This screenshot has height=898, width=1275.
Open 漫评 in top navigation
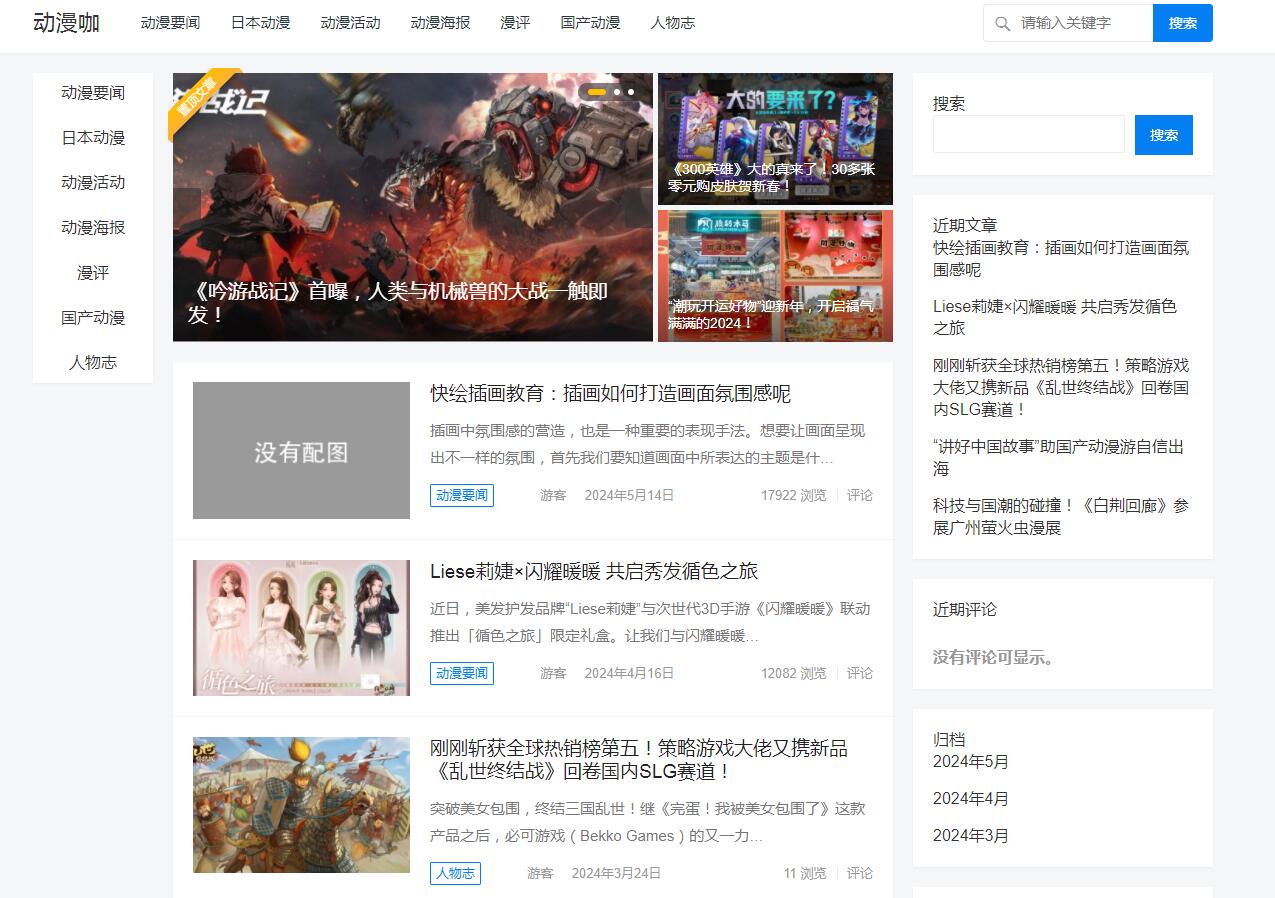(515, 23)
